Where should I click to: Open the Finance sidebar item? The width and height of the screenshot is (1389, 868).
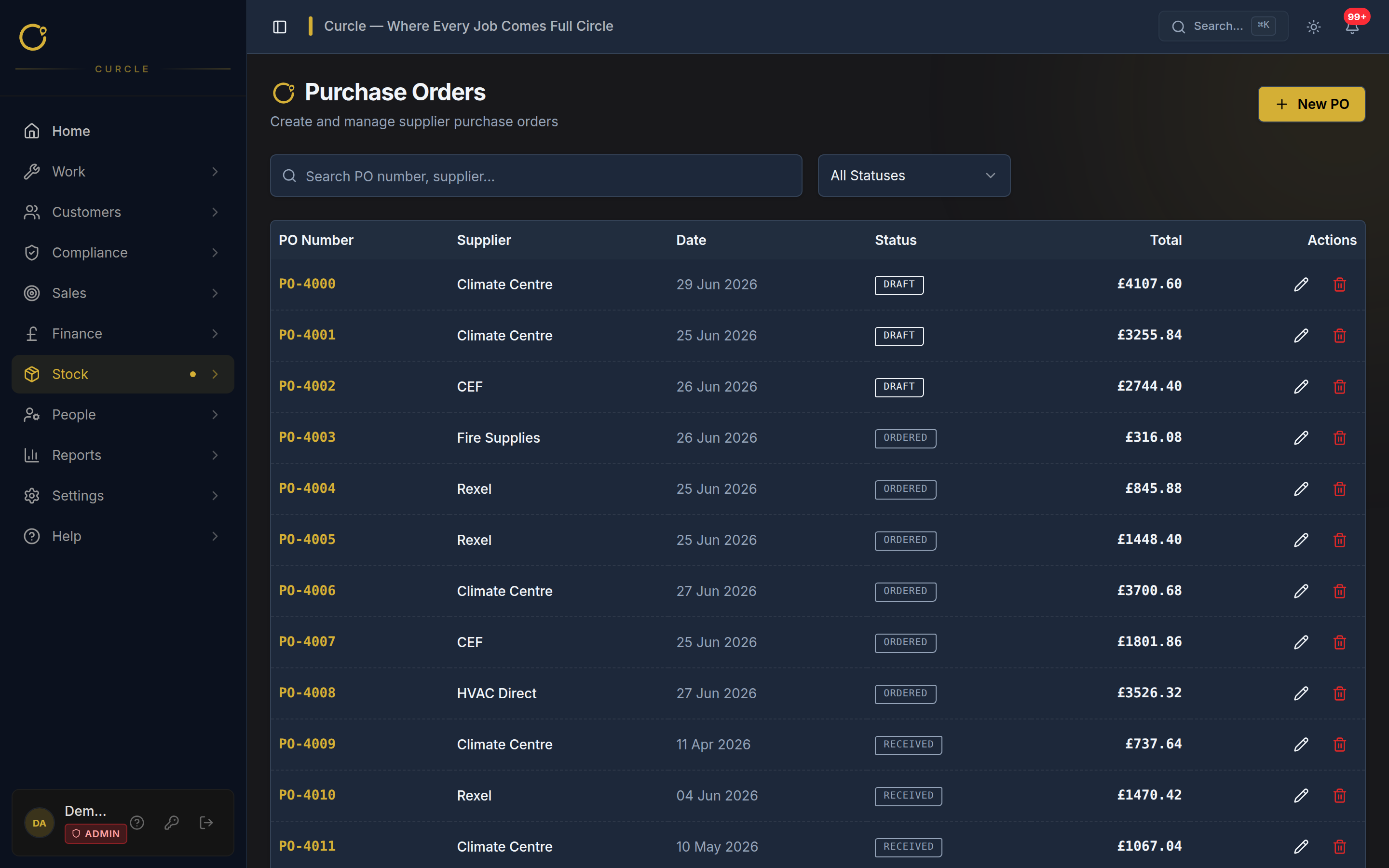pos(123,334)
